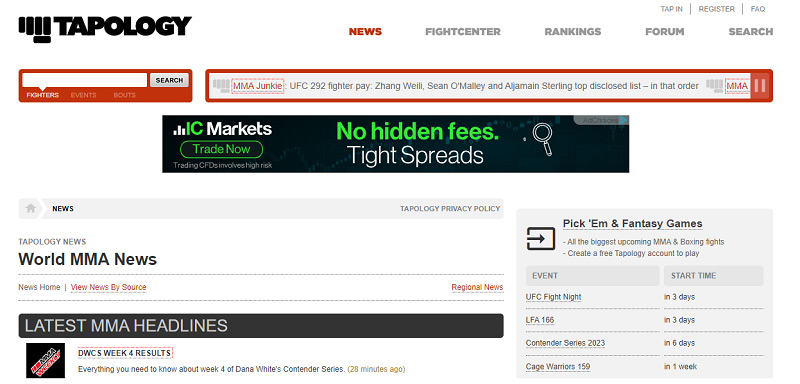Click the 'in 6 days' start time
Screen dimensions: 800x384
(x=680, y=343)
